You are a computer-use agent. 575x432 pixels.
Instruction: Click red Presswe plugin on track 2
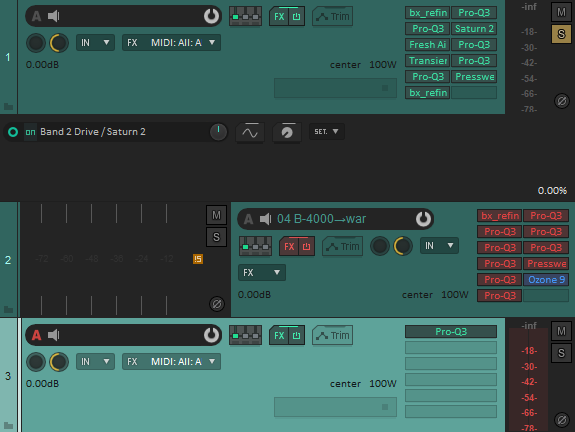point(546,264)
